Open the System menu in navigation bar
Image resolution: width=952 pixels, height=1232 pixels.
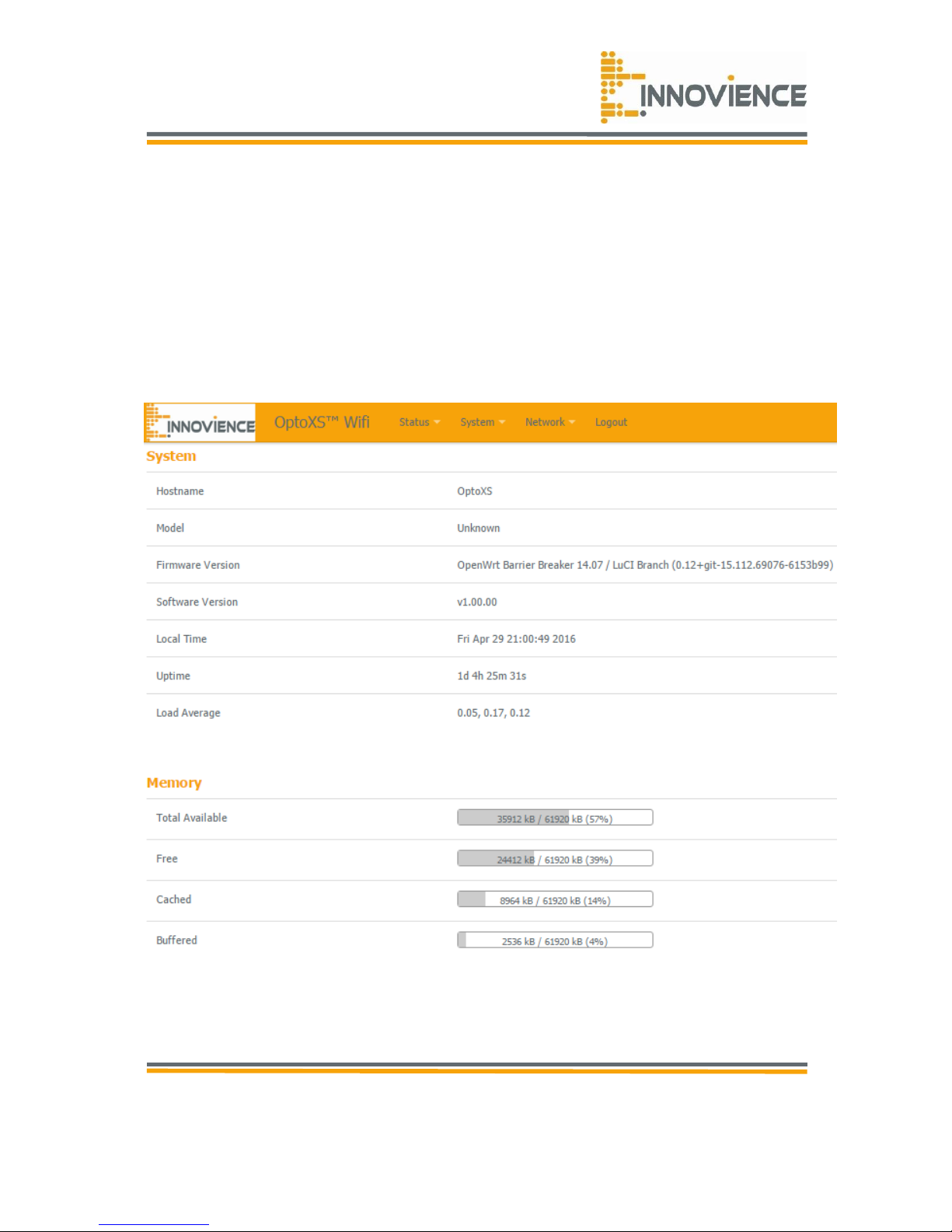pyautogui.click(x=483, y=422)
